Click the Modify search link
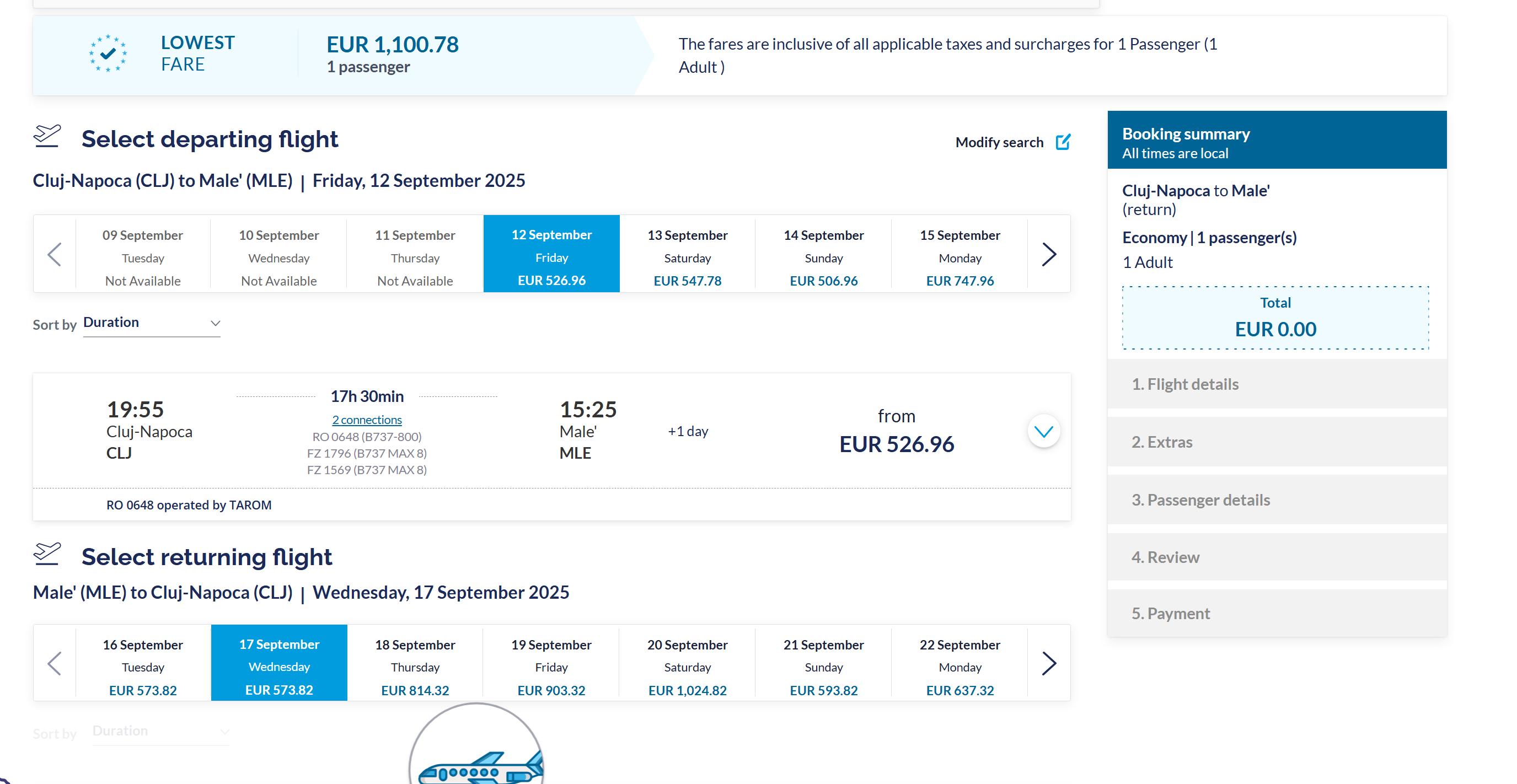1517x784 pixels. click(999, 142)
